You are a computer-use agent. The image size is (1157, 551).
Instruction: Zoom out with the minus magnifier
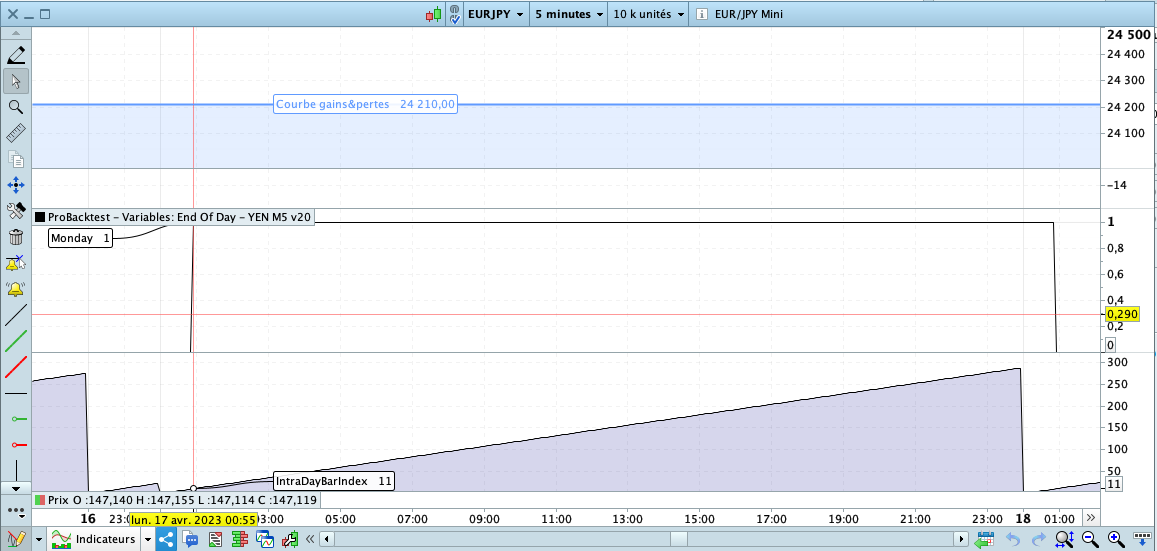[x=1090, y=539]
